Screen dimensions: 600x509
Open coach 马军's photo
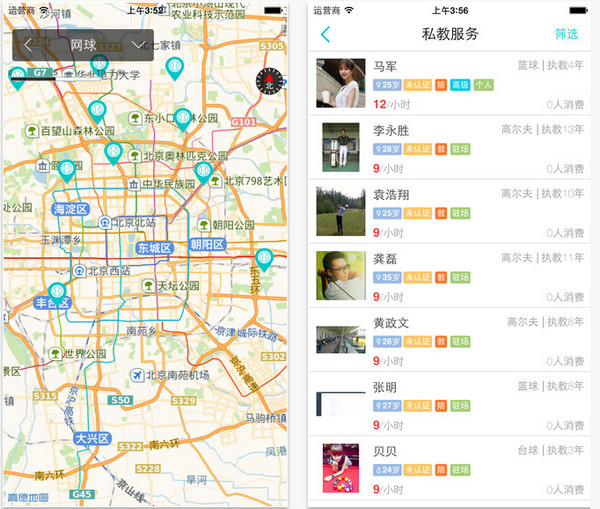(341, 83)
